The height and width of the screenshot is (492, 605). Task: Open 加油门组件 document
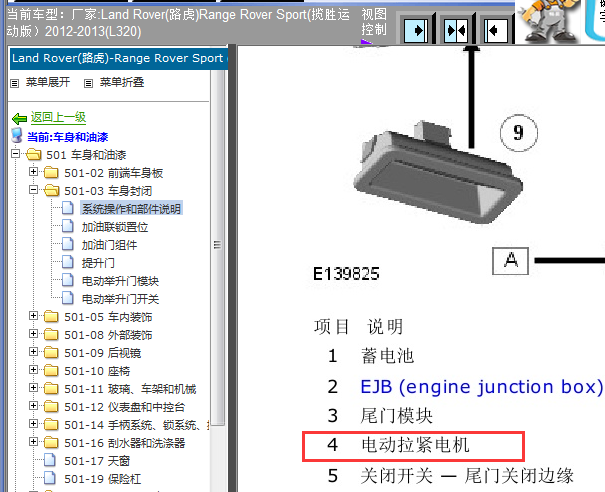pos(109,245)
